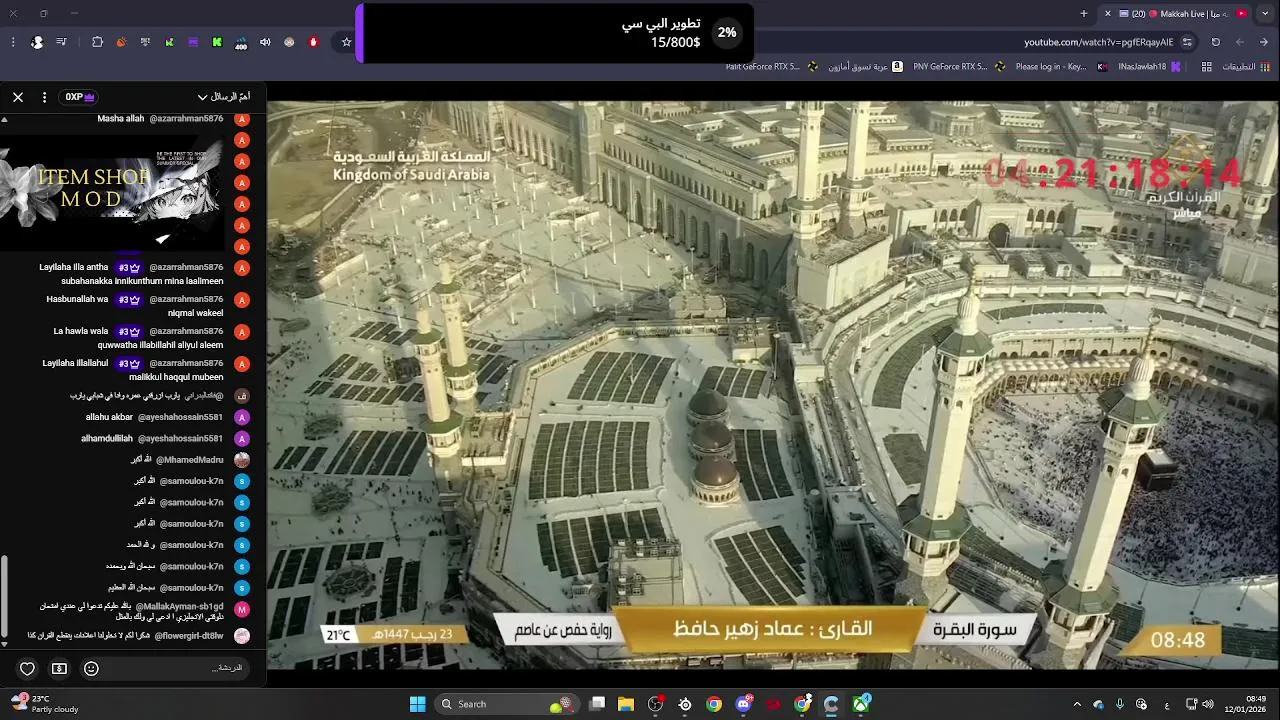Open the Extensions puzzle-piece icon
Screen dimensions: 1280x720
point(97,42)
